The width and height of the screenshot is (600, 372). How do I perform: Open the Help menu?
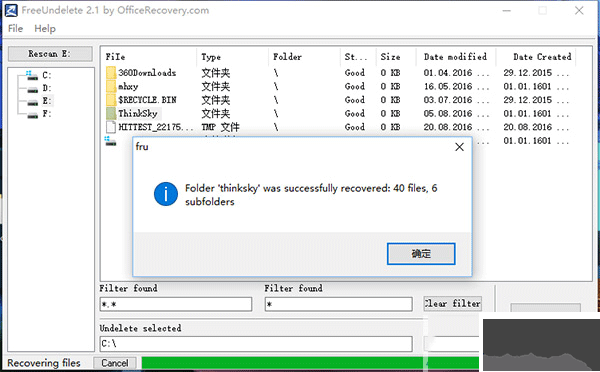pyautogui.click(x=45, y=29)
